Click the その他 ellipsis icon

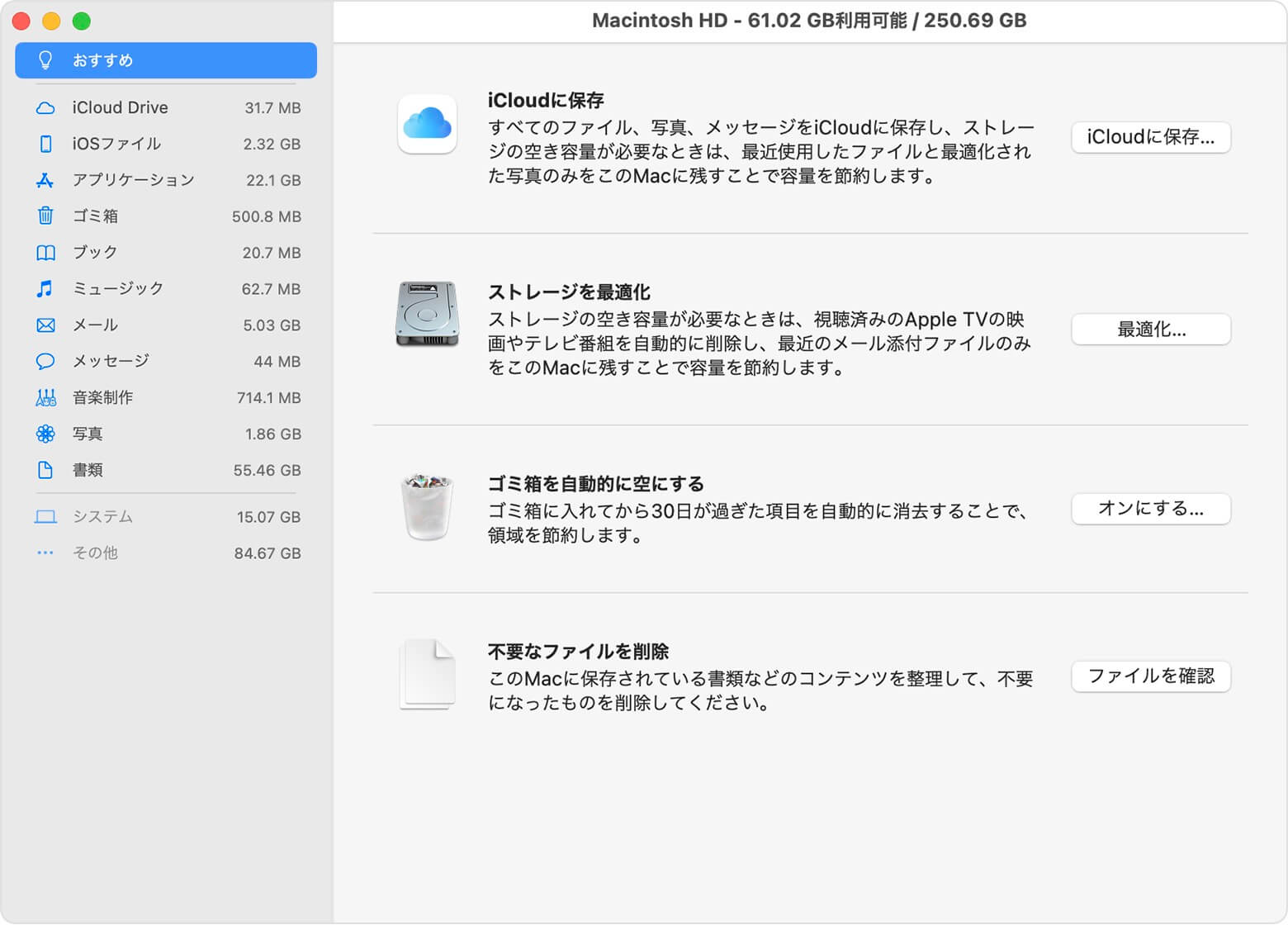click(x=45, y=553)
